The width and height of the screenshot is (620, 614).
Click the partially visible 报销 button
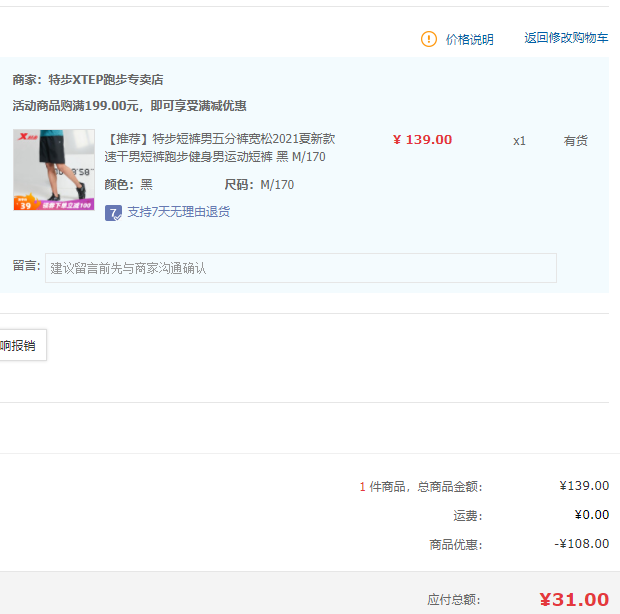click(23, 345)
